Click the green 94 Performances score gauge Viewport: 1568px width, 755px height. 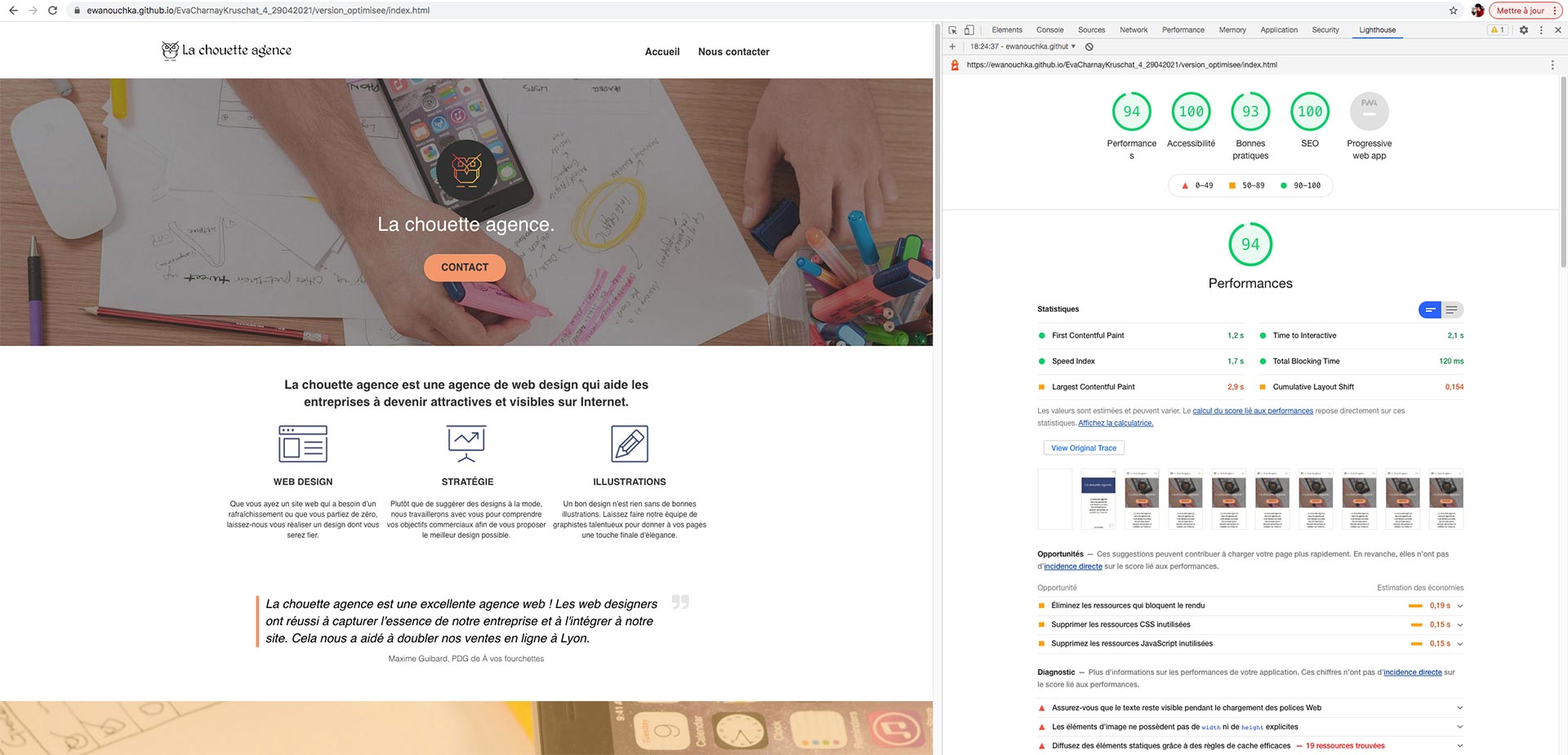1249,243
